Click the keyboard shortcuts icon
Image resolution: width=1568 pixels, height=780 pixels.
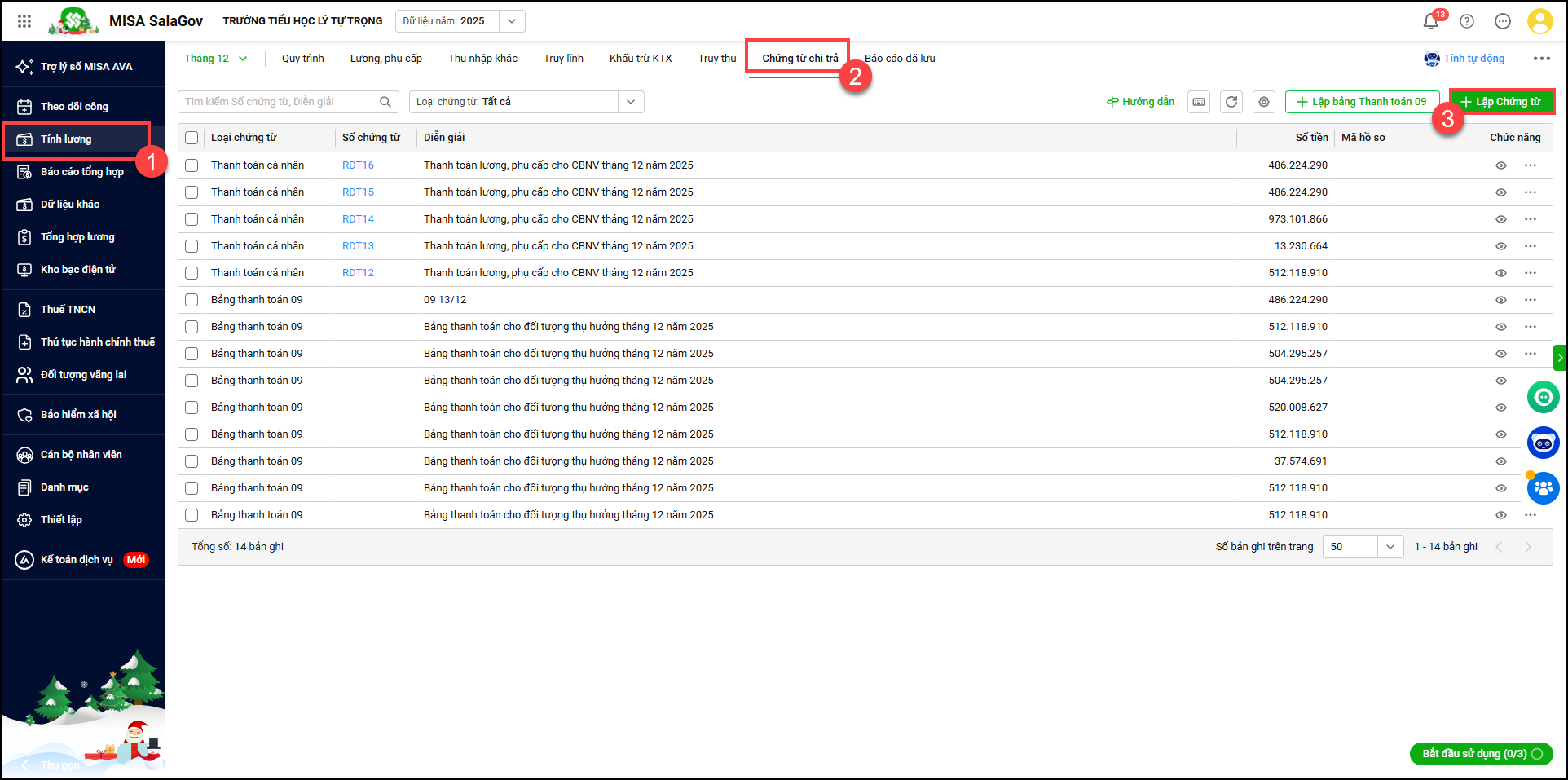[x=1199, y=102]
